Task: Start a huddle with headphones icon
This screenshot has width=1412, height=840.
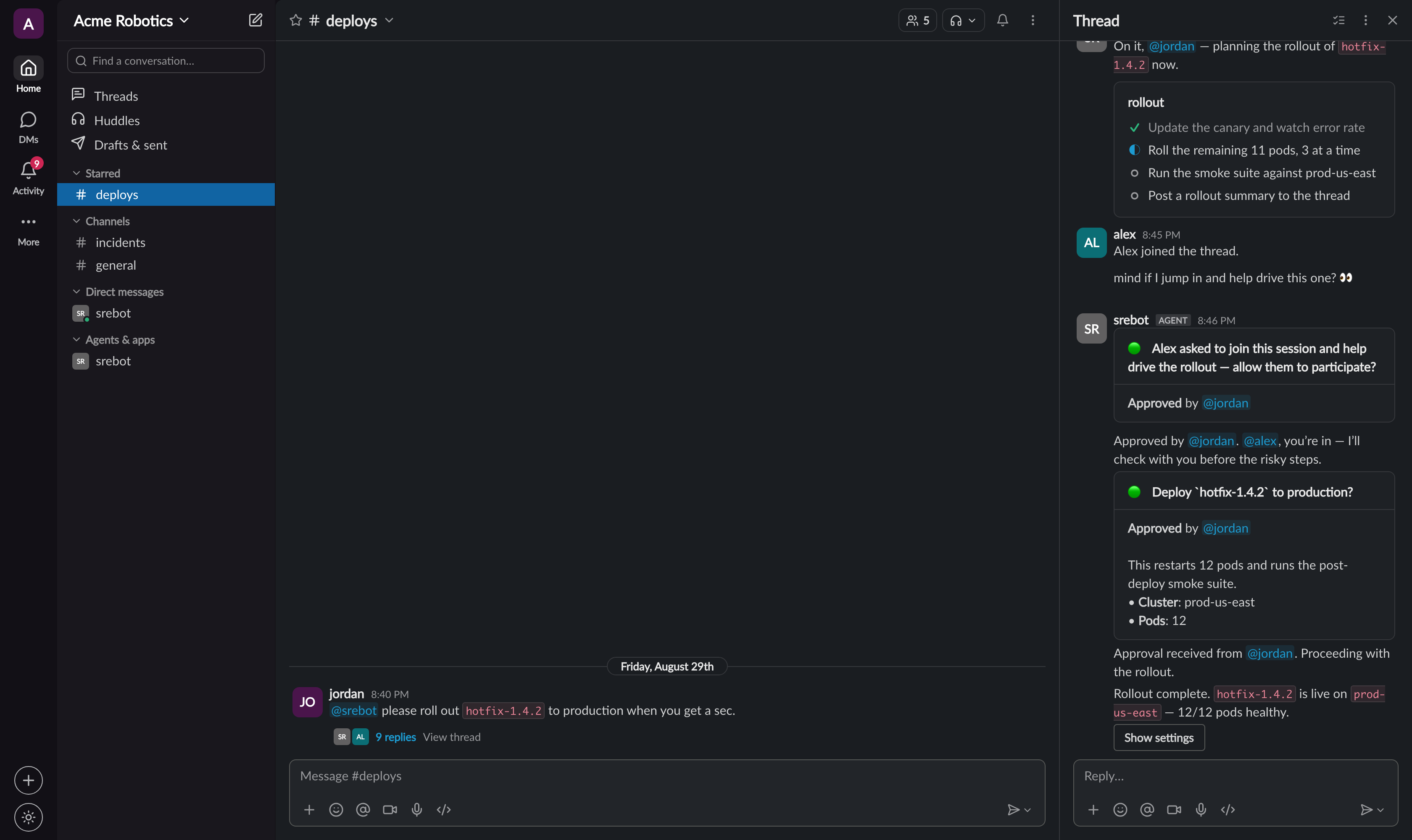Action: click(x=956, y=21)
